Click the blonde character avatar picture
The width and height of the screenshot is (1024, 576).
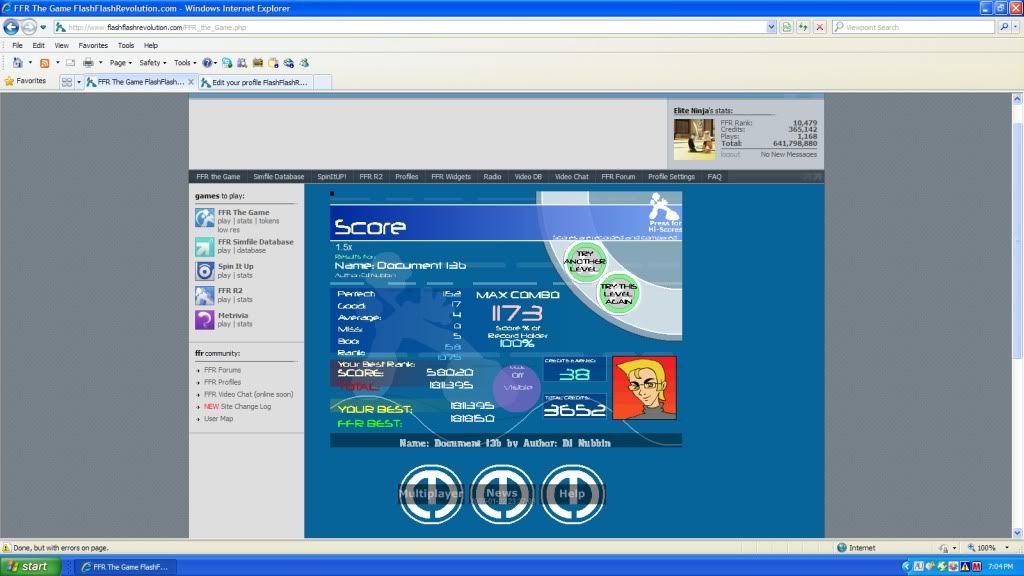(x=644, y=387)
